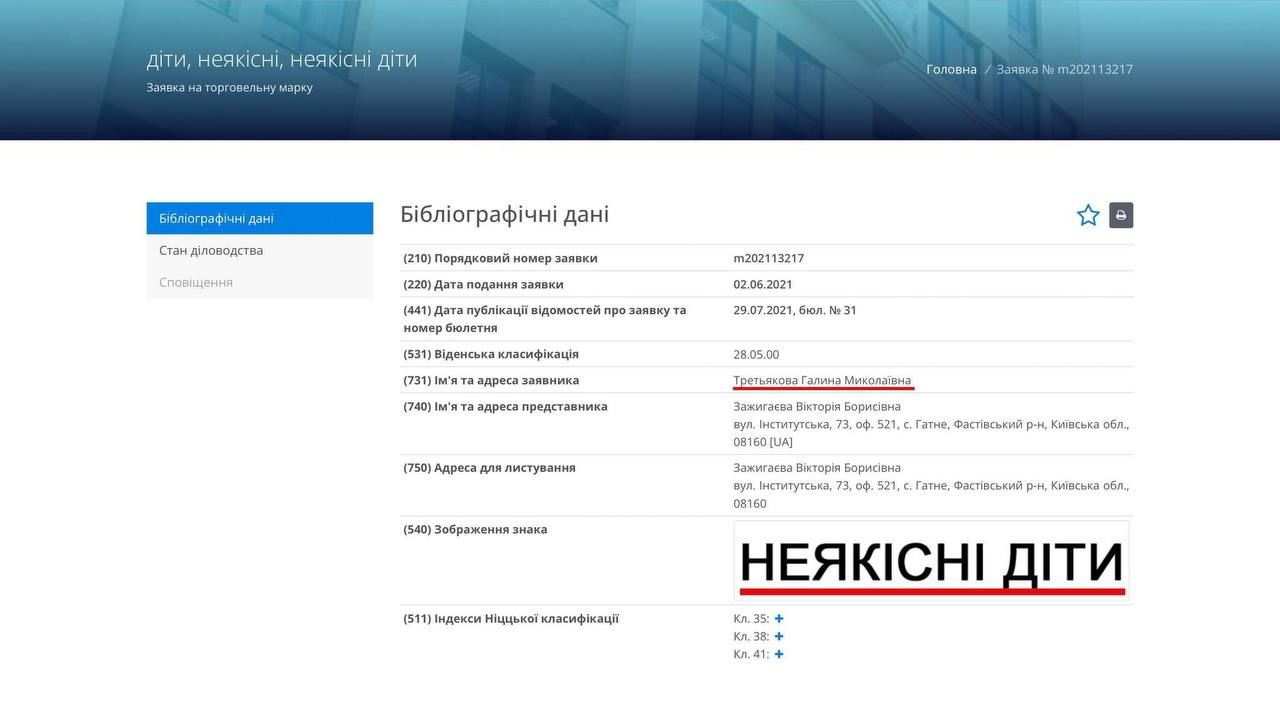Click representative name Зажигаєва Вікторія Борисівна
Image resolution: width=1280 pixels, height=703 pixels.
click(817, 406)
